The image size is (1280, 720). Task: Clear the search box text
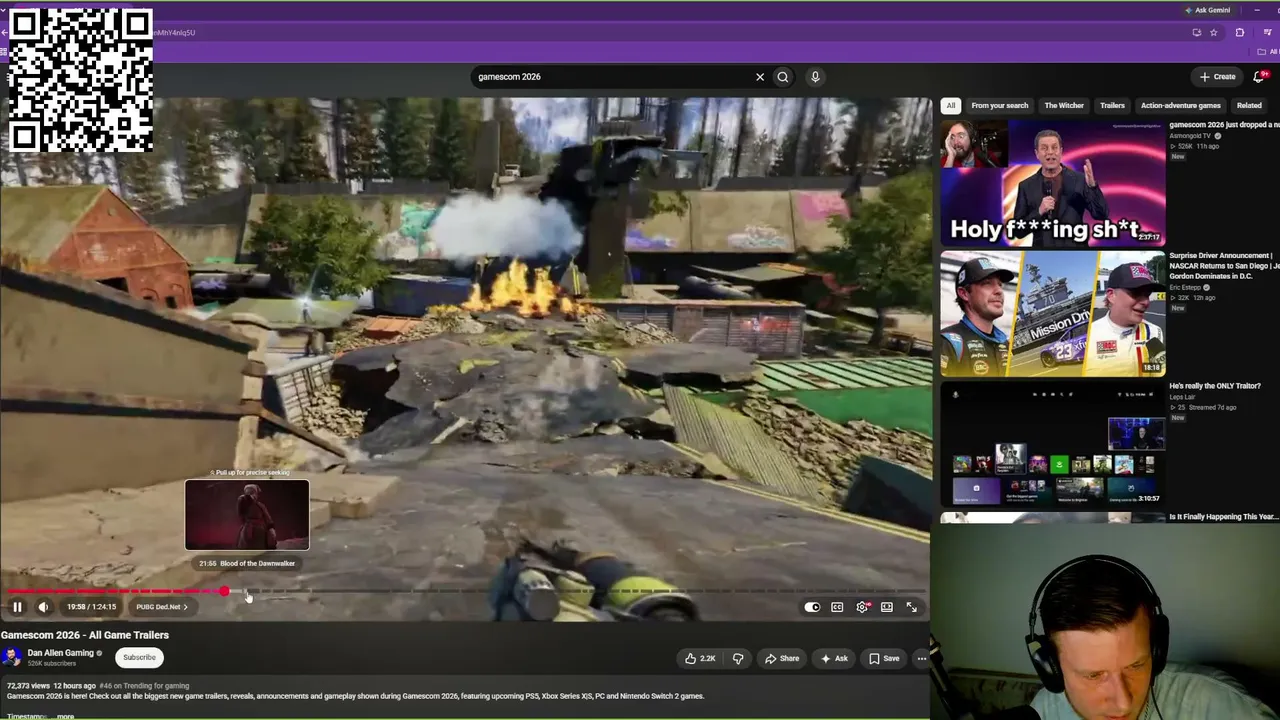(x=760, y=77)
